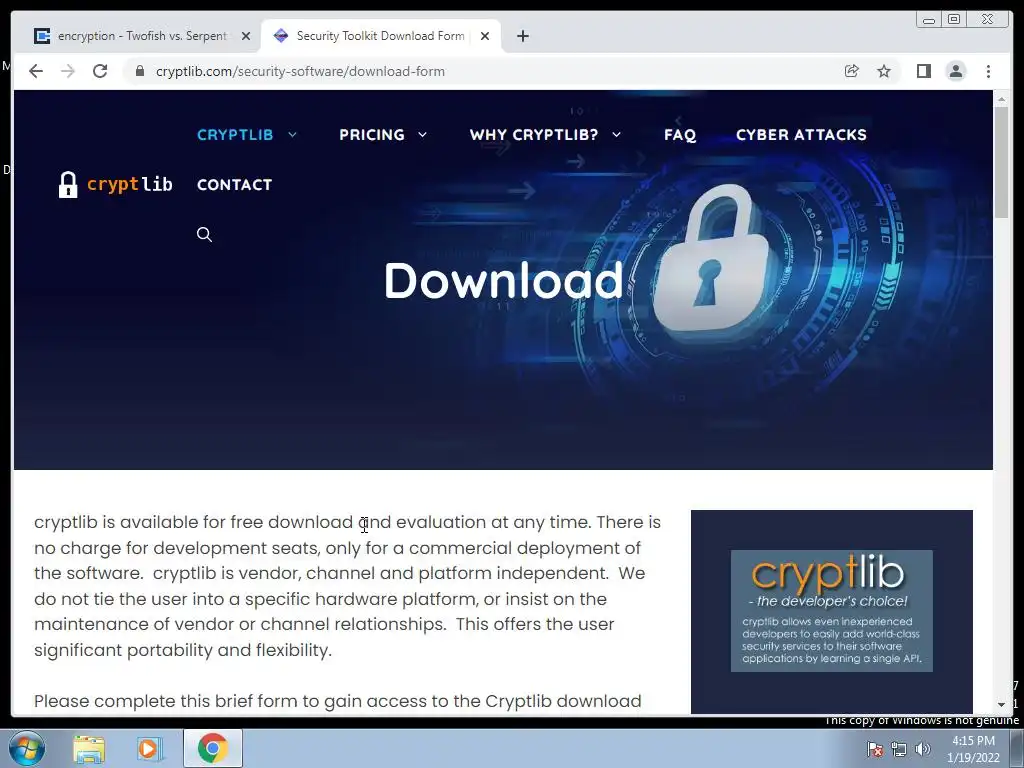
Task: Expand the CRYPTLIB menu chevron
Action: pyautogui.click(x=293, y=135)
